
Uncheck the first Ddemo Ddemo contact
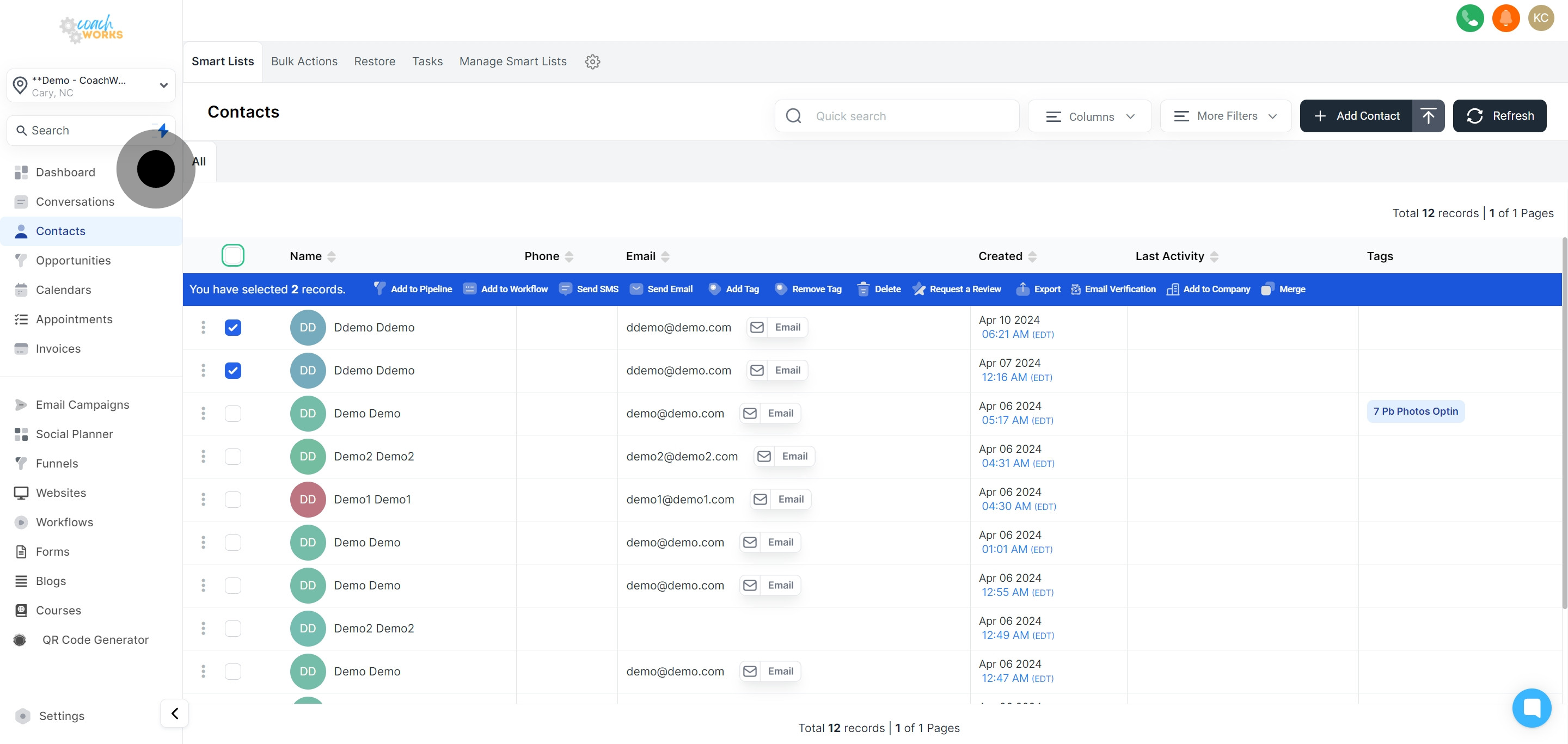click(232, 327)
